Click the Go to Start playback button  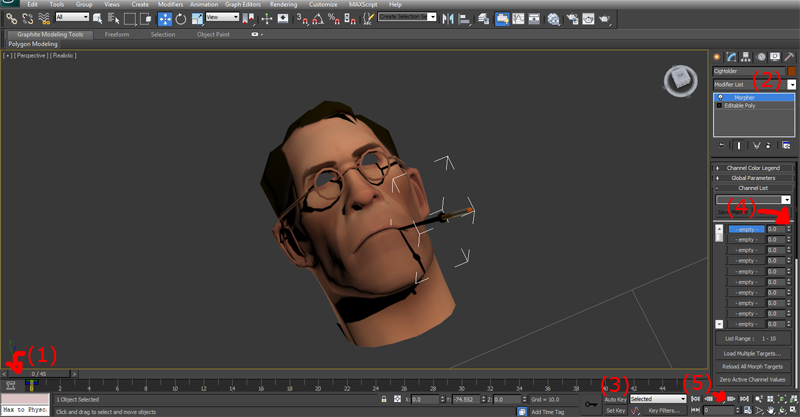696,398
